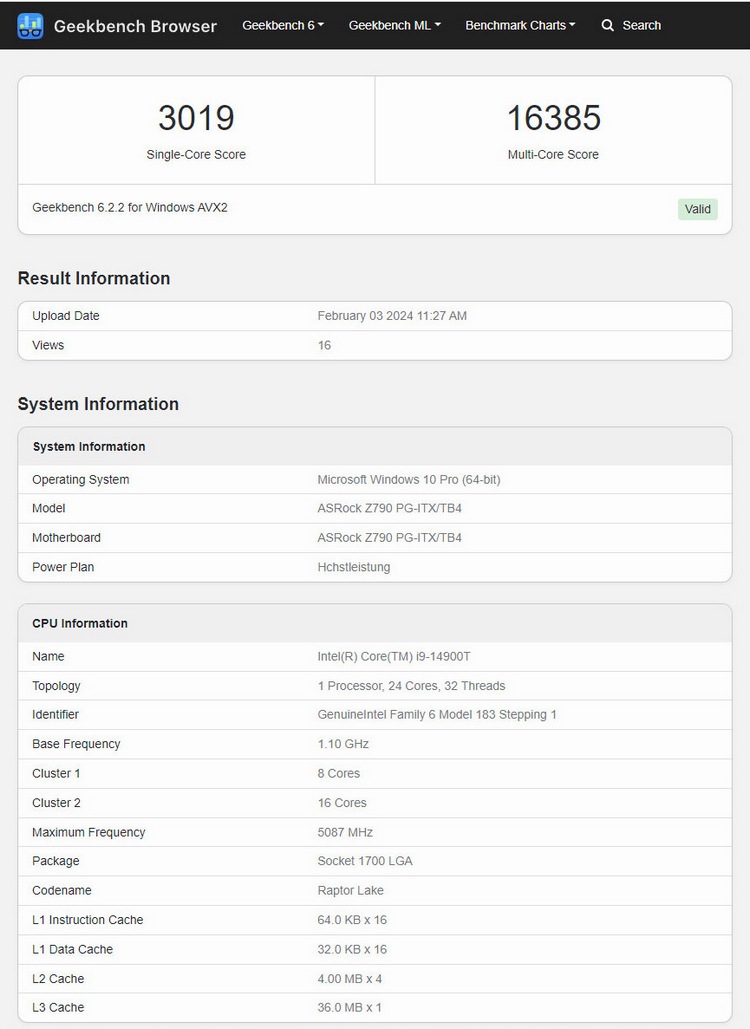
Task: Click the Model value ASRock Z790 PG-ITX/TB4
Action: pos(389,509)
